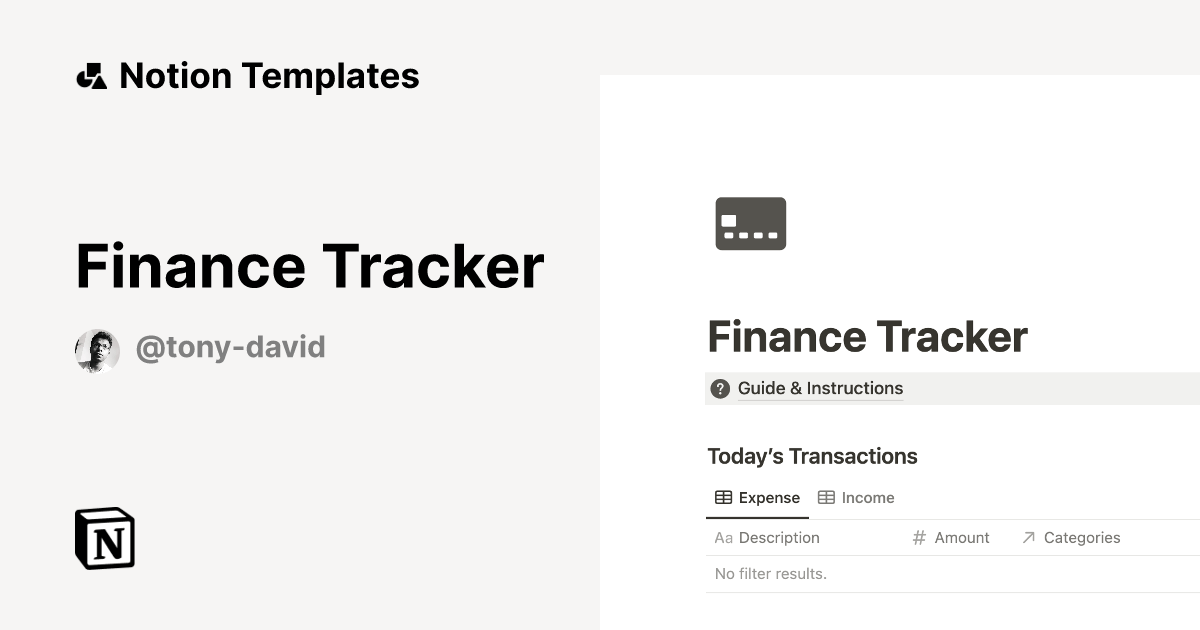Open the @tony-david creator link
Image resolution: width=1200 pixels, height=630 pixels.
tap(230, 348)
